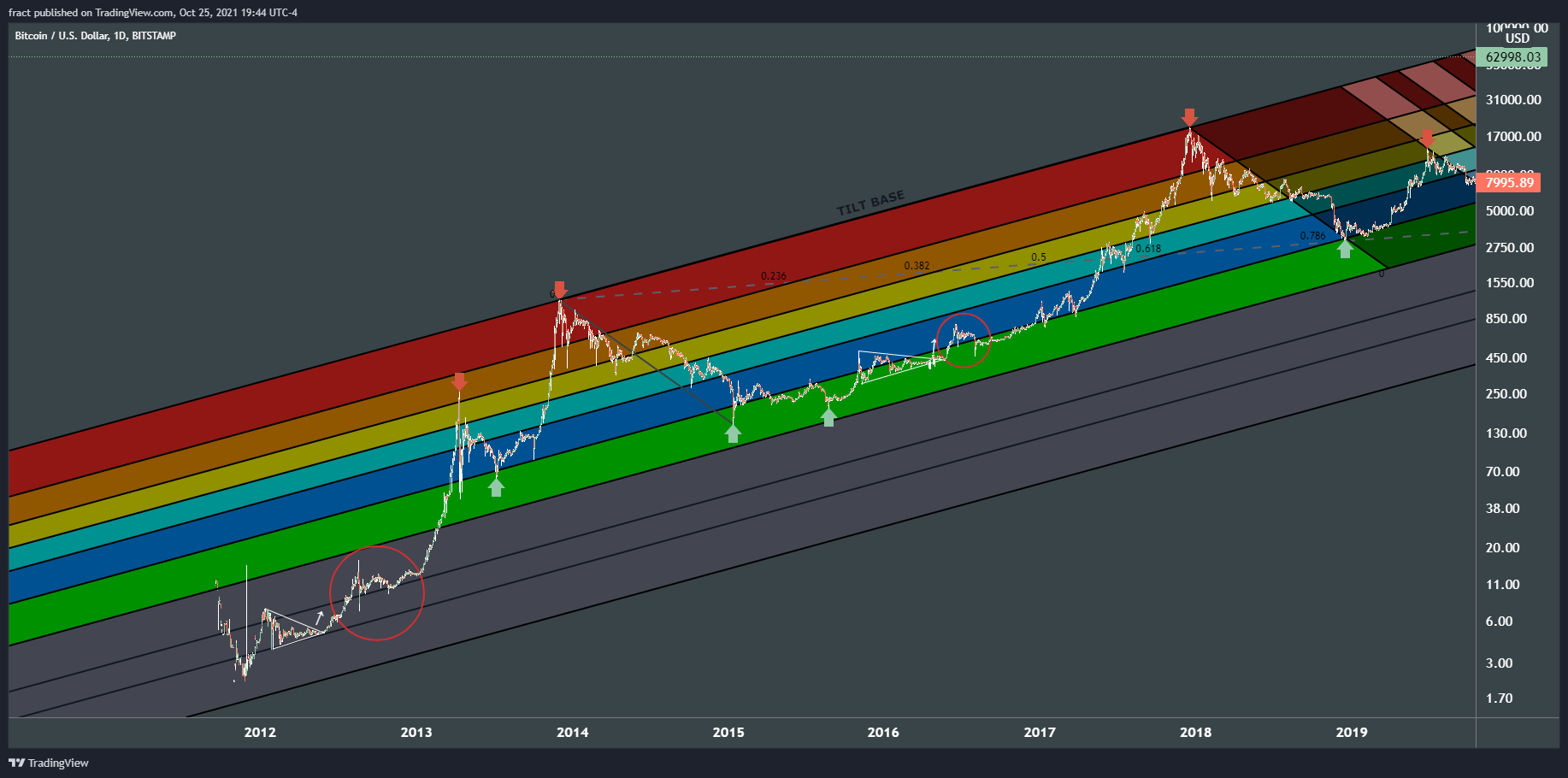Click the TradingView logo at bottom left
The image size is (1568, 778).
(49, 763)
